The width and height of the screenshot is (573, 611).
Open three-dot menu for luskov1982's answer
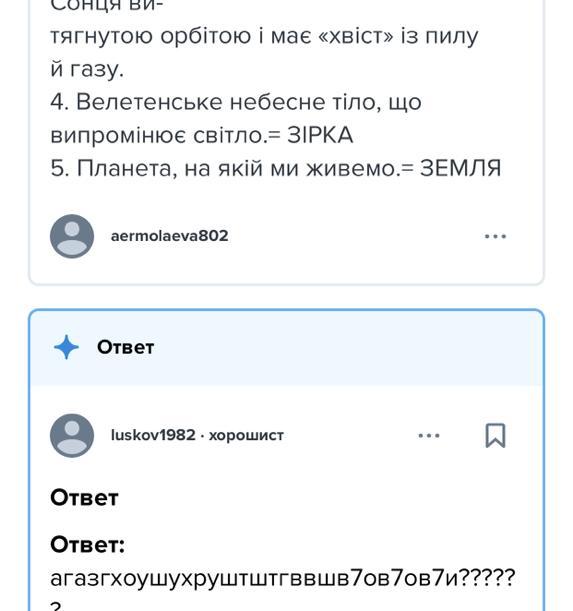pos(429,435)
